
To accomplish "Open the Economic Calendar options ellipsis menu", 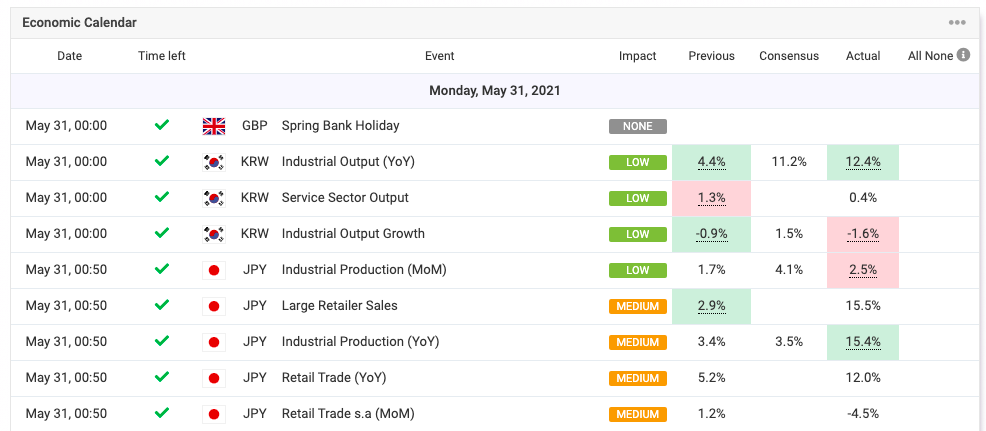I will point(956,23).
